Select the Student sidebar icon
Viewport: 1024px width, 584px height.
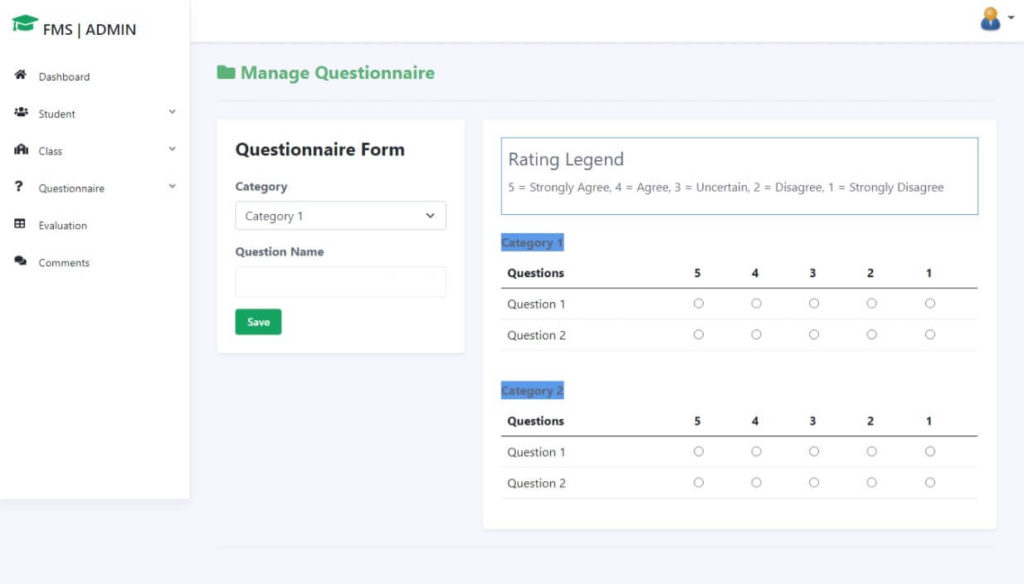point(22,113)
